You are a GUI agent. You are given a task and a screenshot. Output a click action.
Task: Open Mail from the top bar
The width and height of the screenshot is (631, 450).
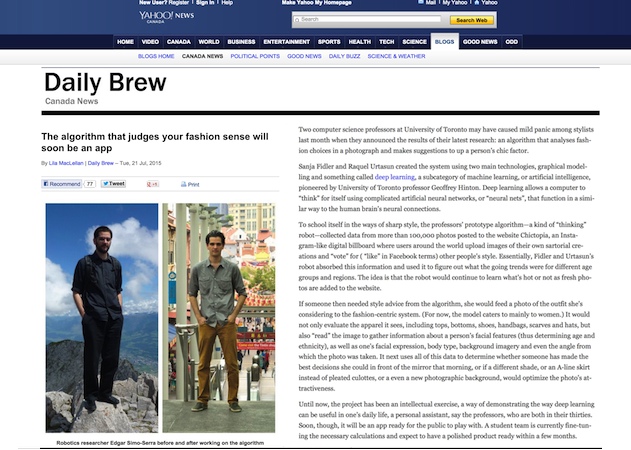coord(430,3)
